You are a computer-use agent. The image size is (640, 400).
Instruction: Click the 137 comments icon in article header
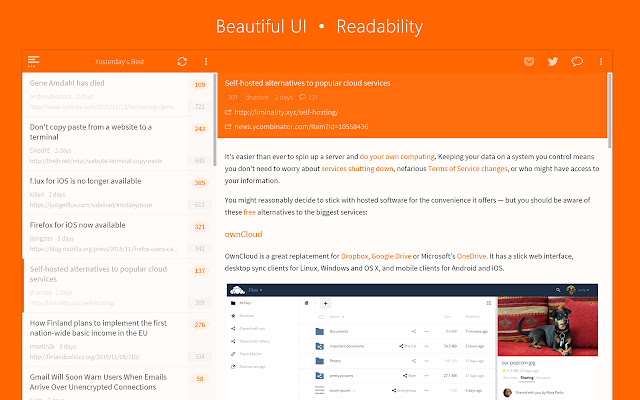pyautogui.click(x=302, y=97)
